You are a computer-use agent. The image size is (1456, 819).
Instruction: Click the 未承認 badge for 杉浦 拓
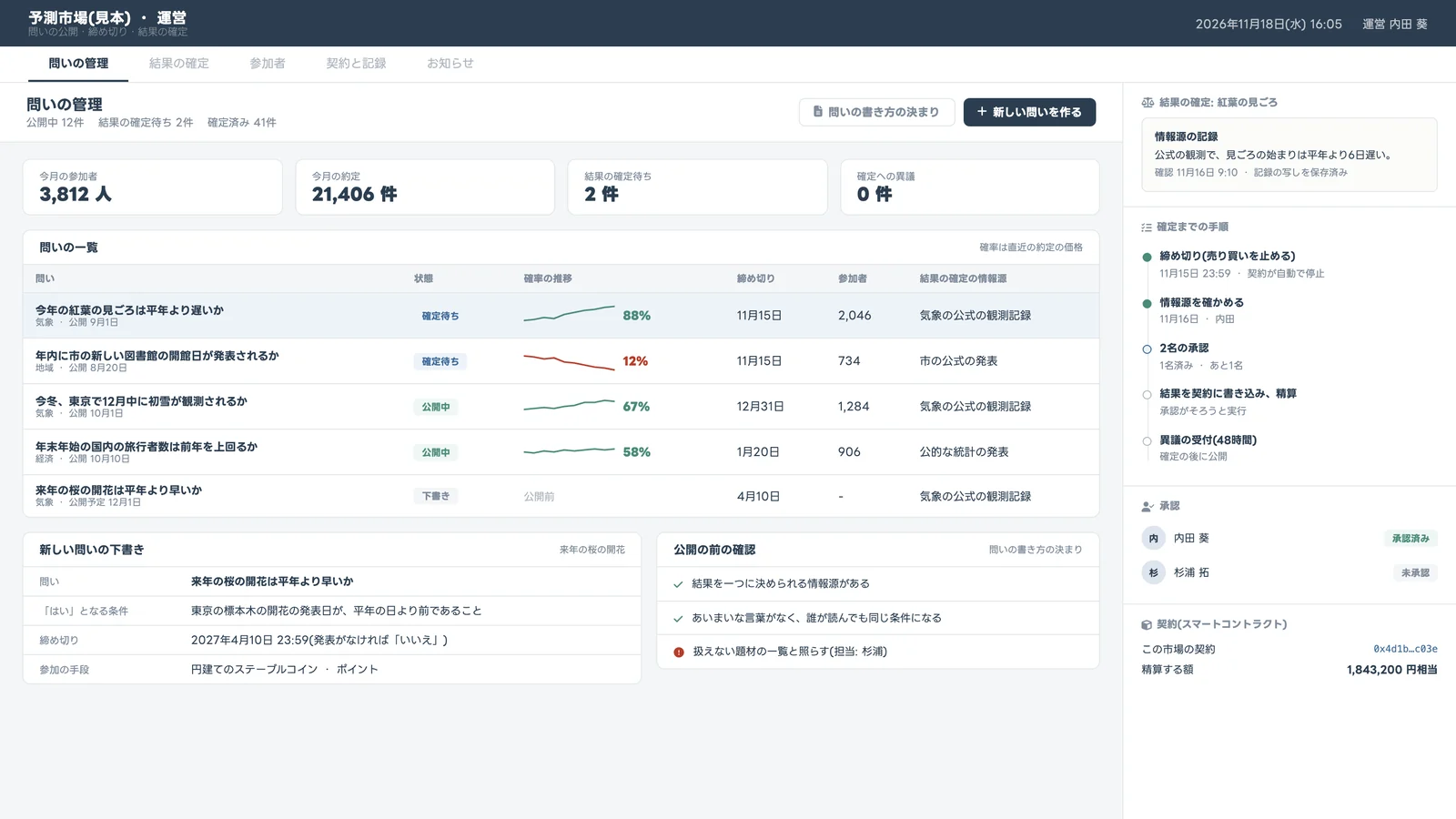click(x=1415, y=573)
